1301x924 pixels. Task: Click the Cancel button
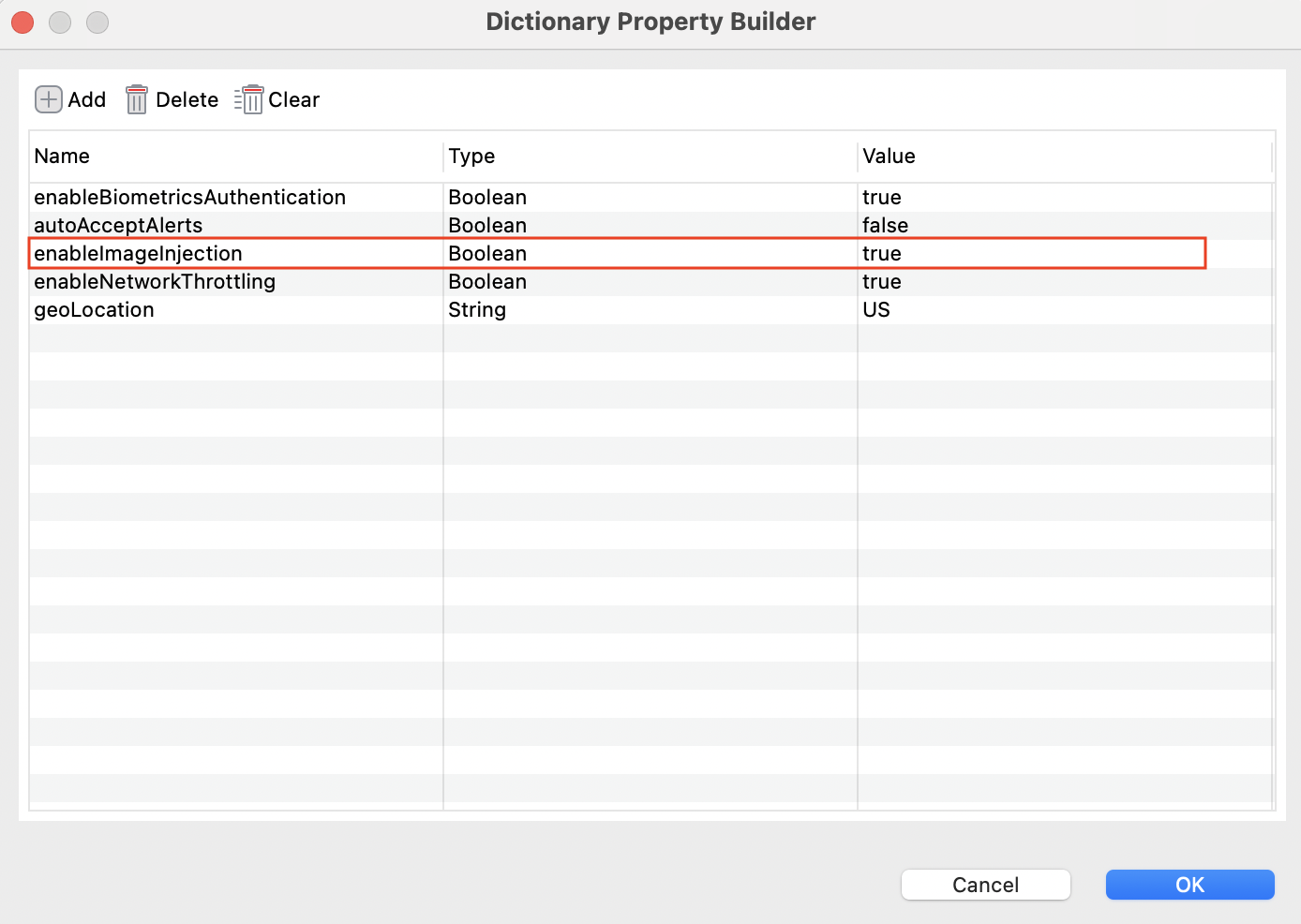[985, 885]
